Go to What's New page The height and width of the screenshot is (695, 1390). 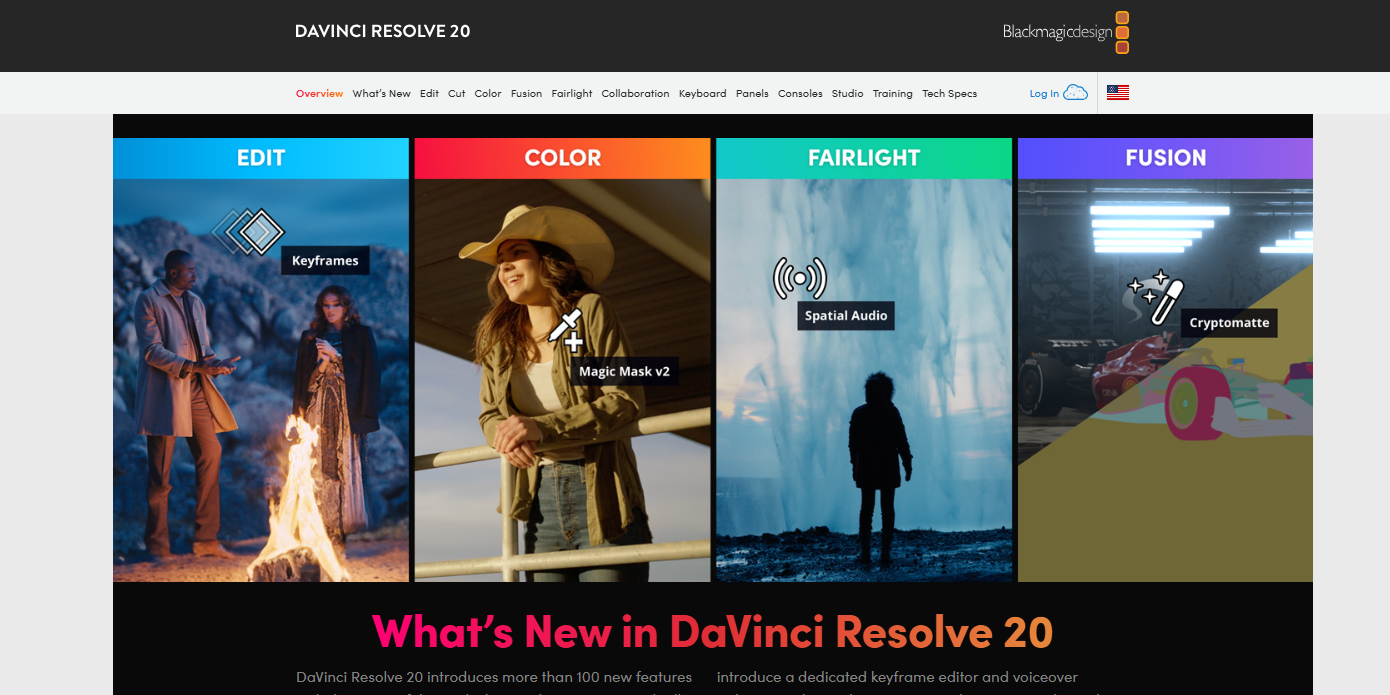pos(381,94)
